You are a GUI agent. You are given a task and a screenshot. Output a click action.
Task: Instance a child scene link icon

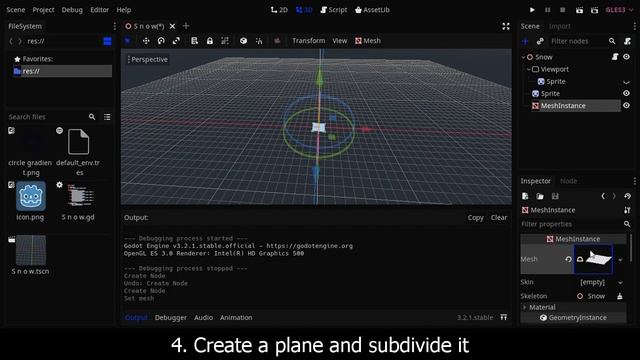coord(540,41)
